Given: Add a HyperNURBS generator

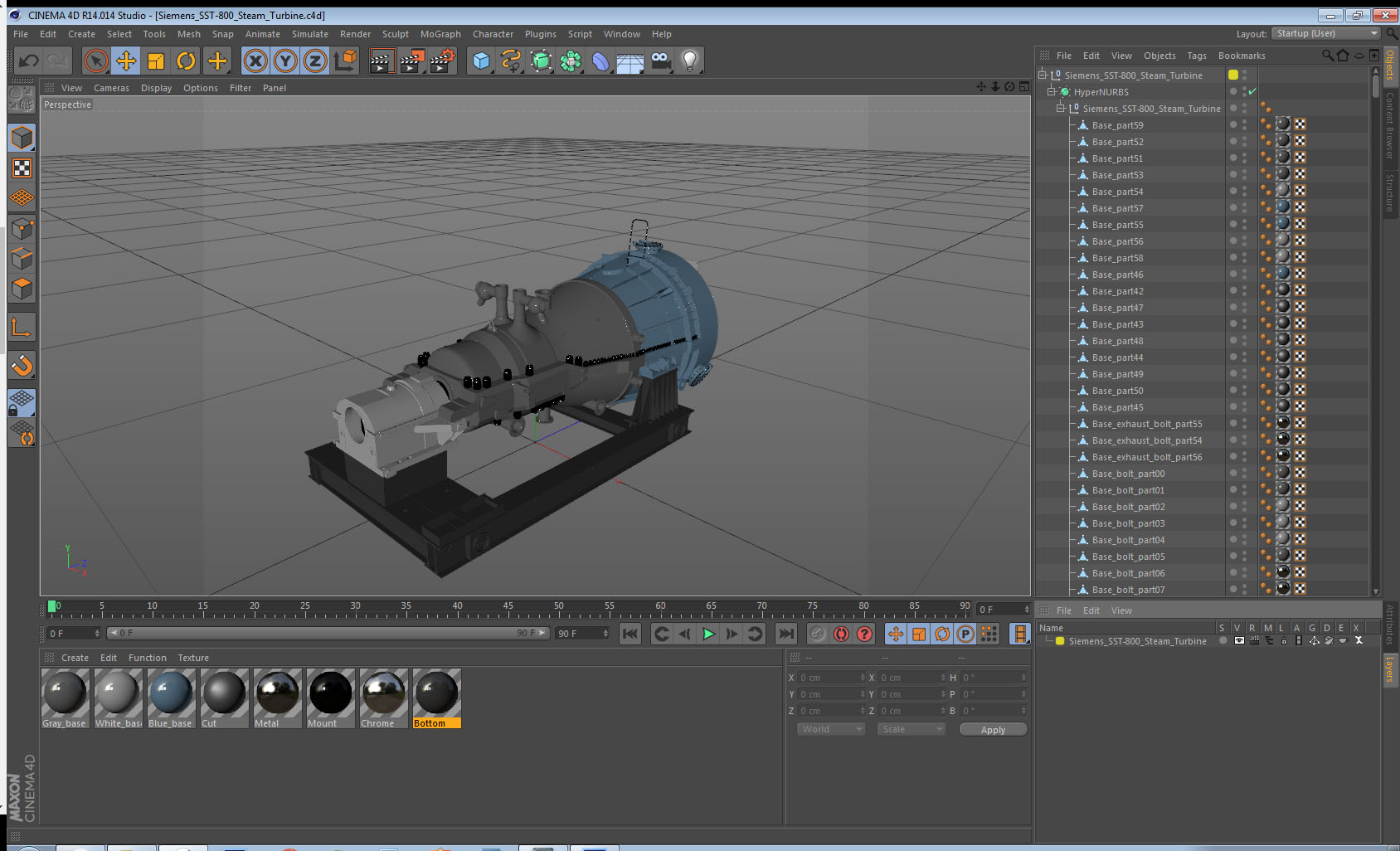Looking at the screenshot, I should (541, 61).
